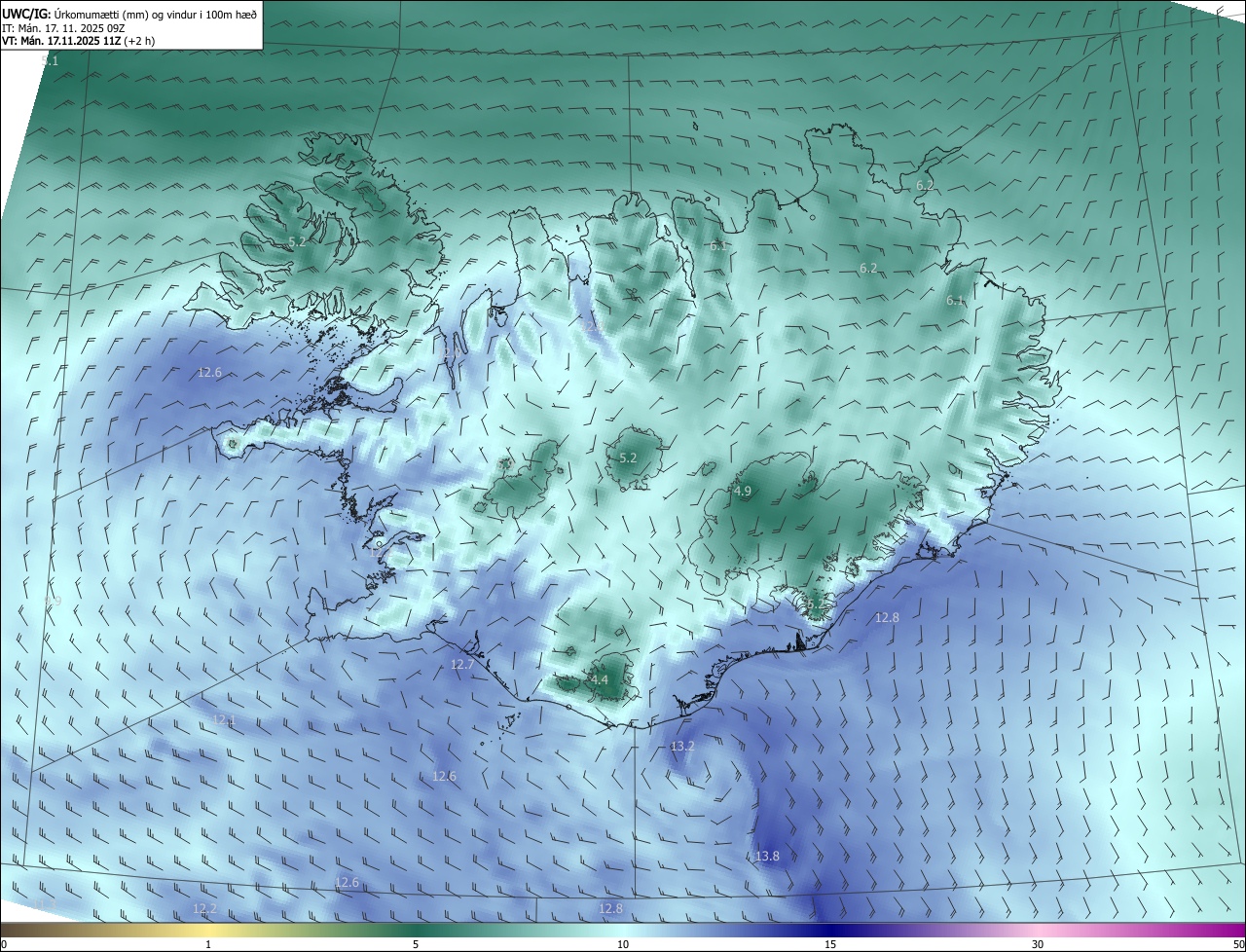Viewport: 1246px width, 952px height.
Task: Click the 12.7 value off the southwest coast
Action: 462,665
